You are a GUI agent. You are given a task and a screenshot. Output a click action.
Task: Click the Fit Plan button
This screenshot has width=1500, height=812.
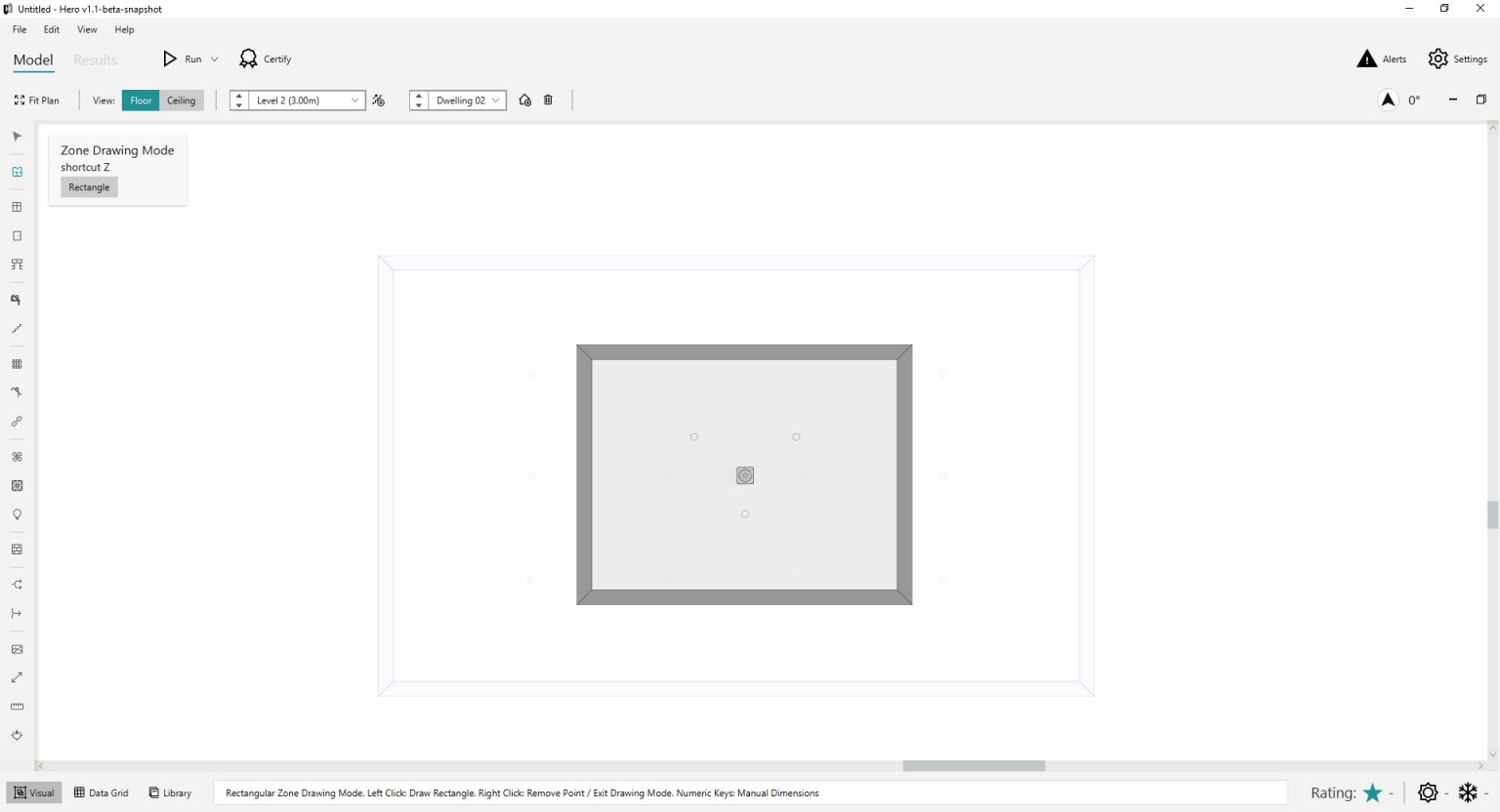37,100
